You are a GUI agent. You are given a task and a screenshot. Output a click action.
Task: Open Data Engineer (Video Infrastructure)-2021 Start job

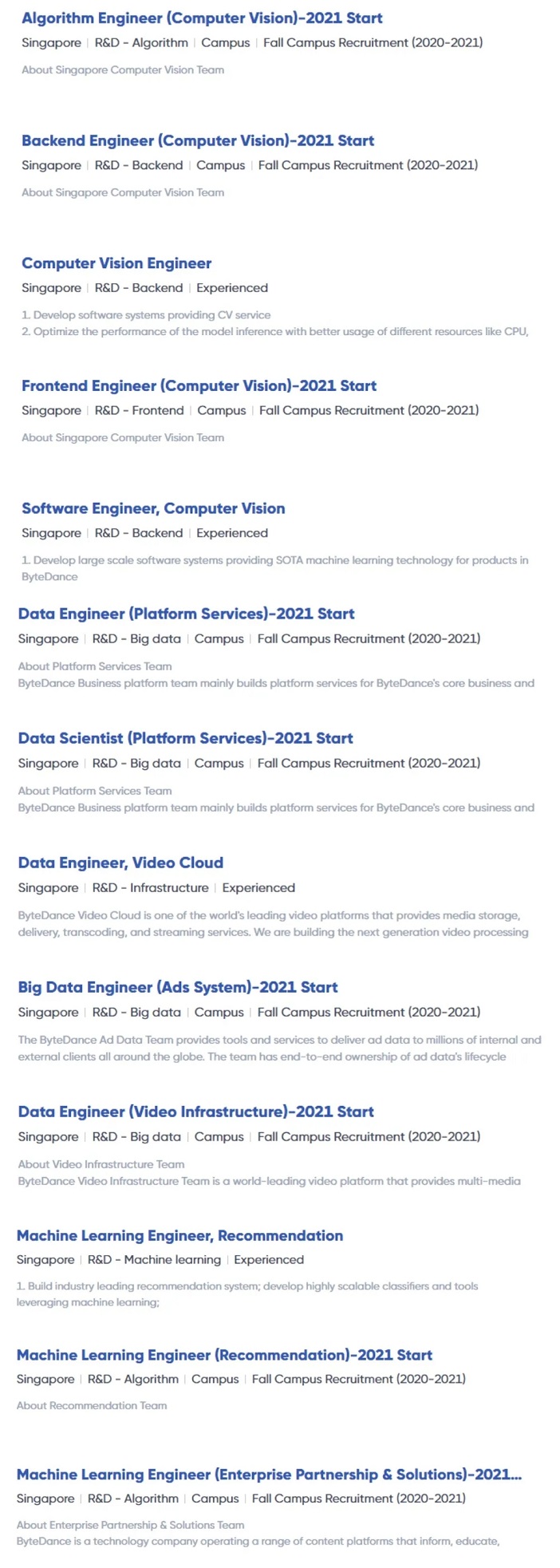[196, 1112]
